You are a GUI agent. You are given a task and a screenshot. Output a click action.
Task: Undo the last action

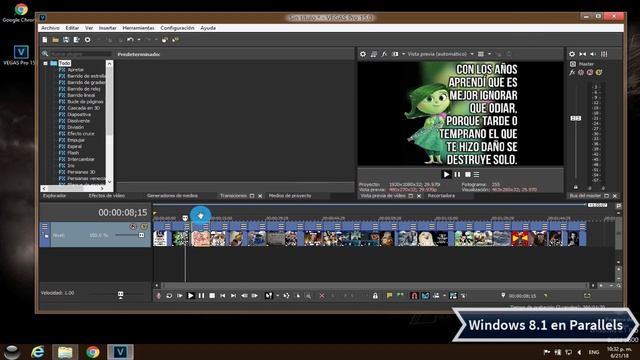[130, 40]
